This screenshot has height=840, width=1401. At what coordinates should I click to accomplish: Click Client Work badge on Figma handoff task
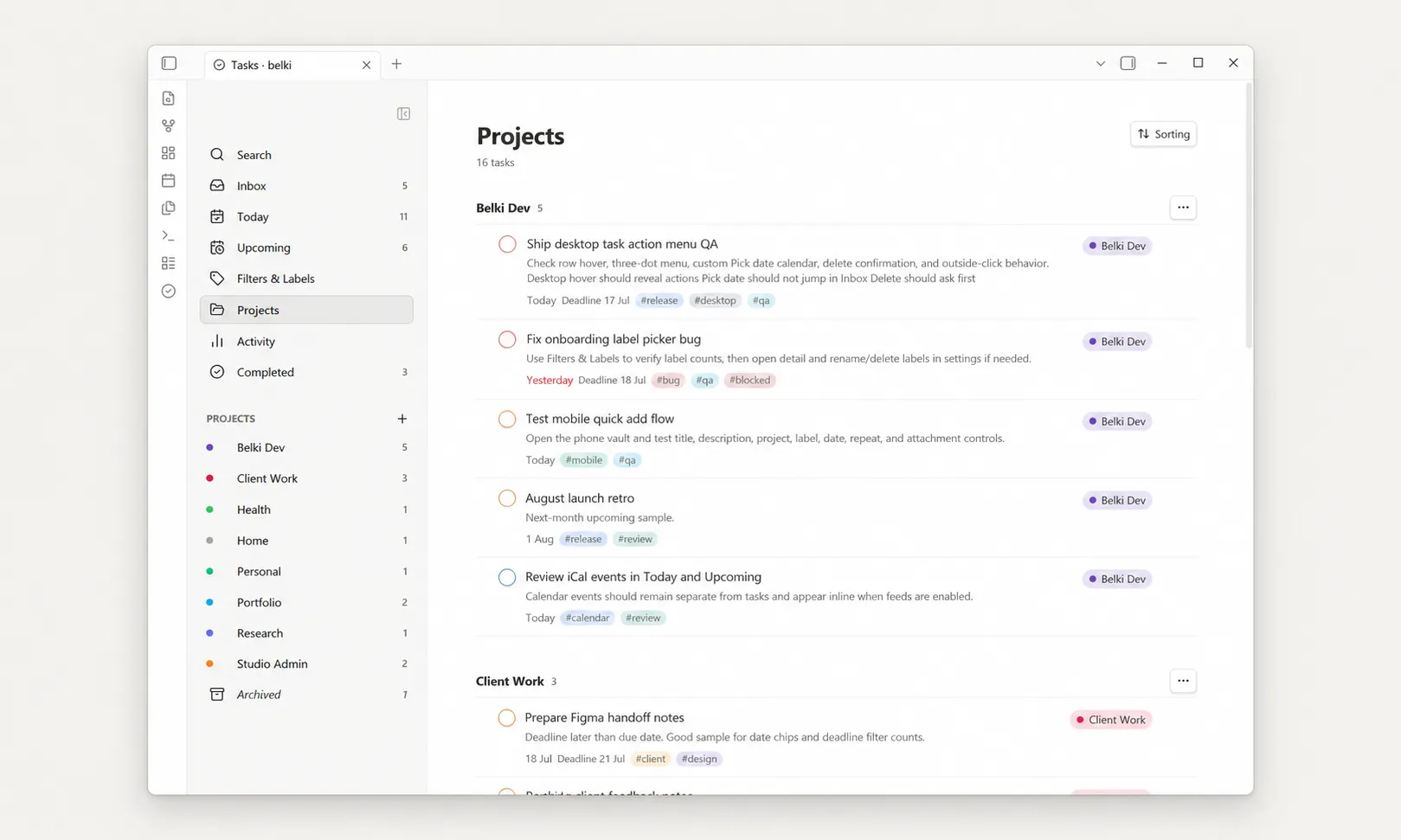tap(1111, 720)
